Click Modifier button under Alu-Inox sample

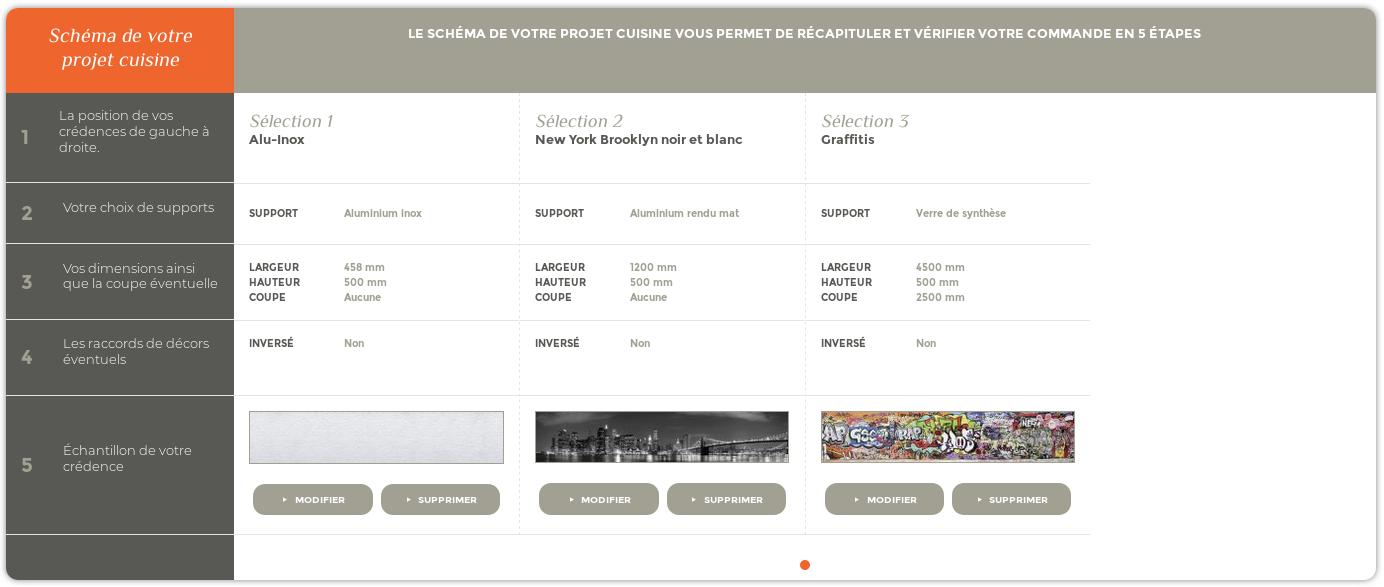coord(313,499)
